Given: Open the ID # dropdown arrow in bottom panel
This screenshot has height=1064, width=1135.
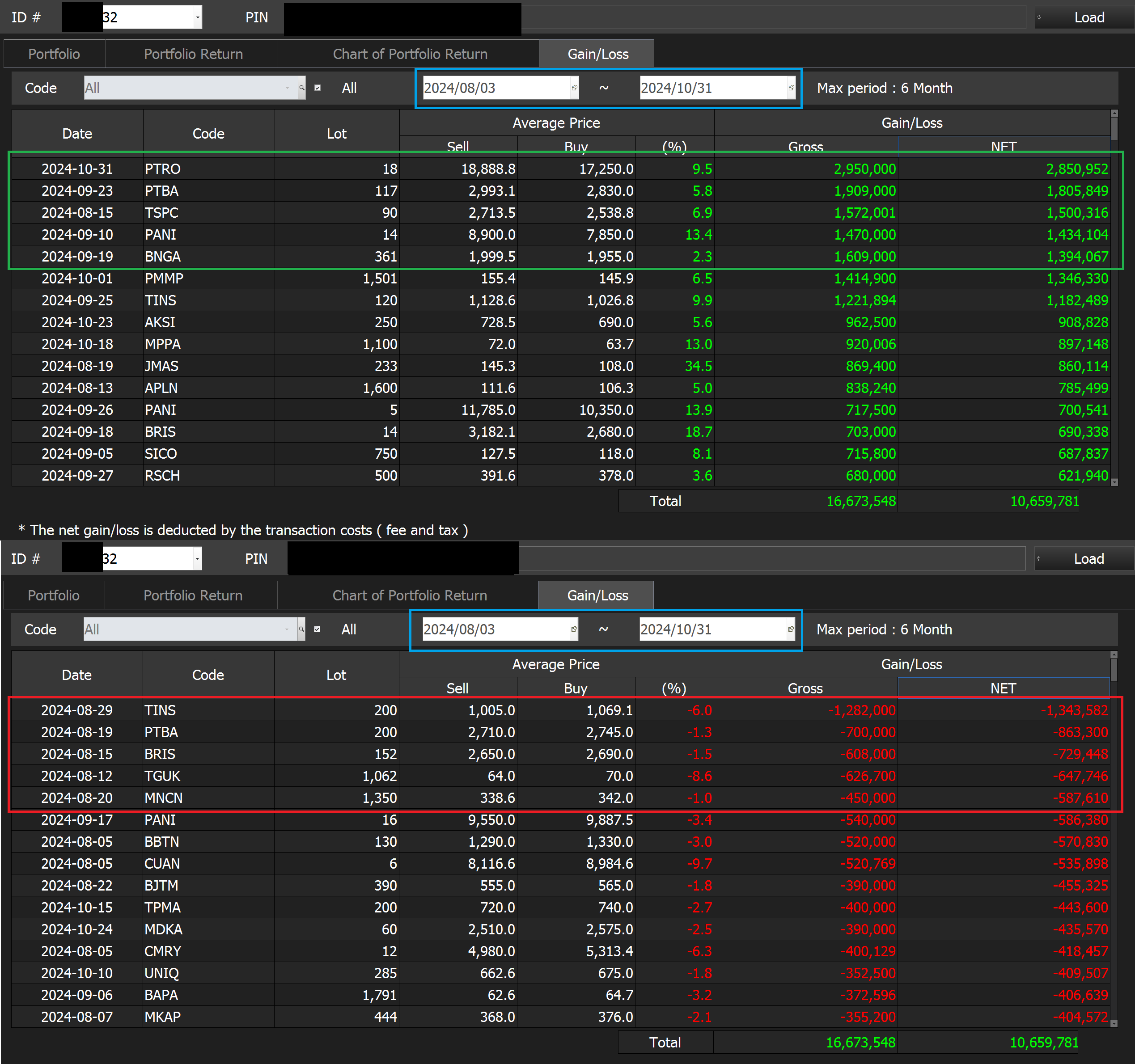Looking at the screenshot, I should point(197,558).
